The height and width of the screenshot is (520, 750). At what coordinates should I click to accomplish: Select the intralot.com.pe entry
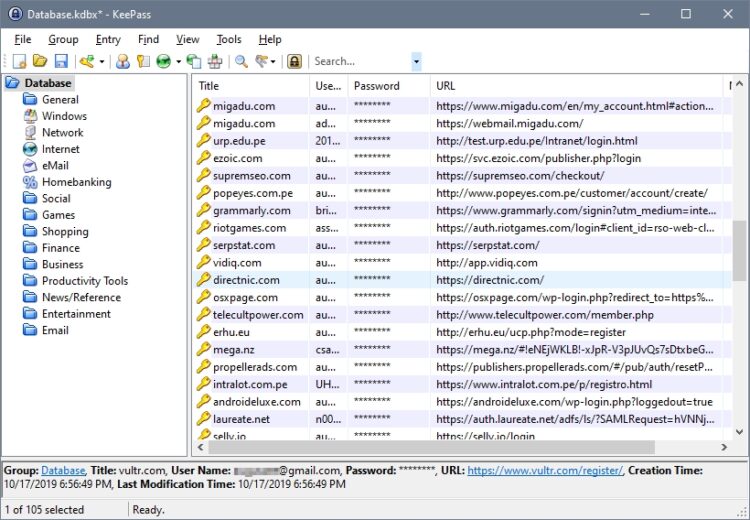point(463,385)
